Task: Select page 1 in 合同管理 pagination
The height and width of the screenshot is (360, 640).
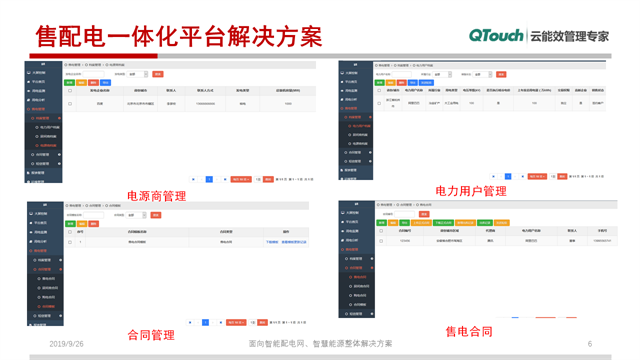Action: coord(205,322)
